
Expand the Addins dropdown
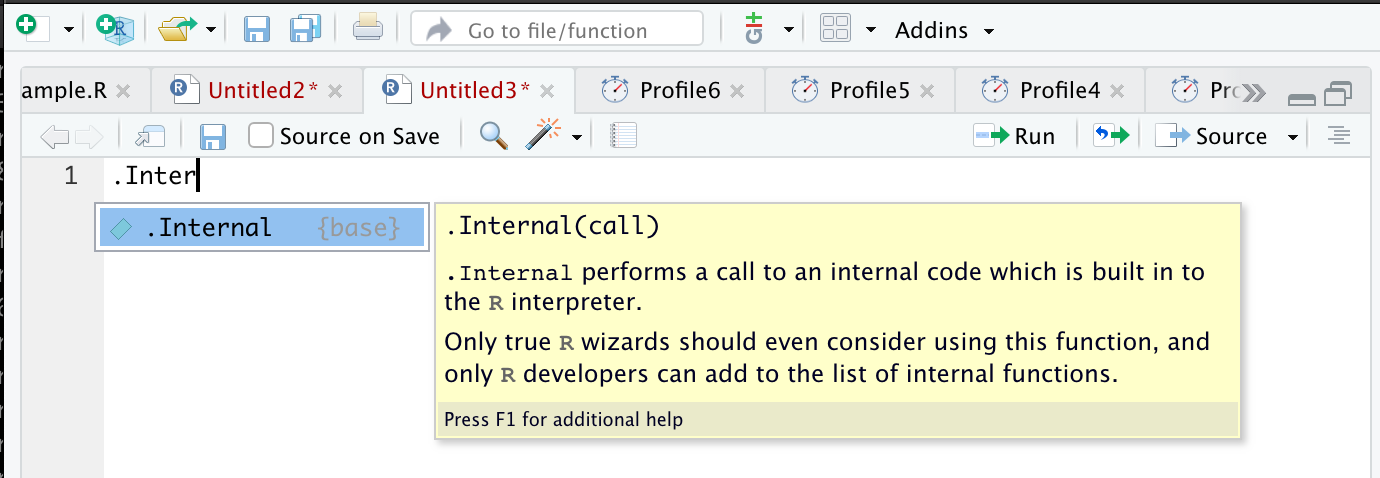click(x=945, y=30)
